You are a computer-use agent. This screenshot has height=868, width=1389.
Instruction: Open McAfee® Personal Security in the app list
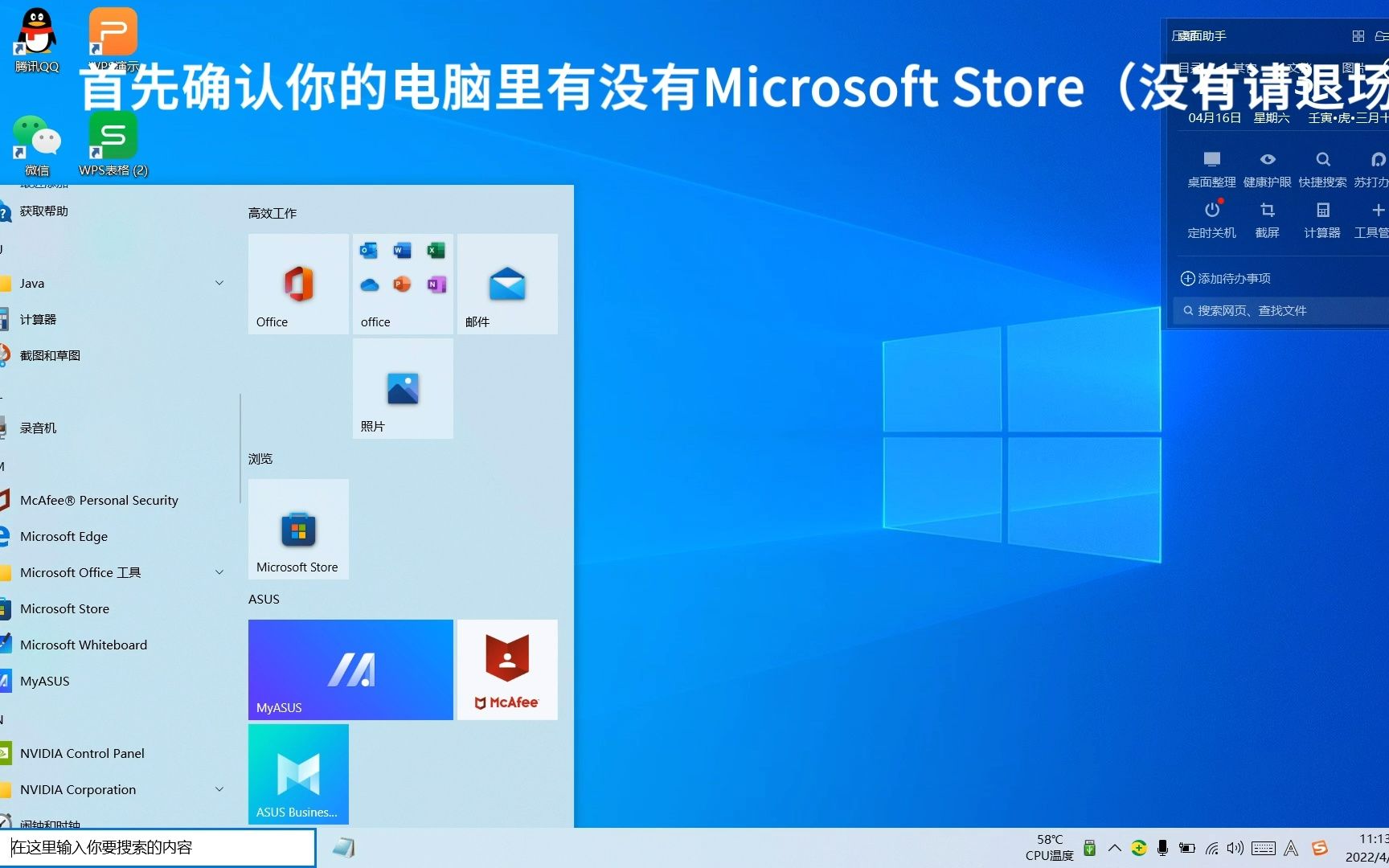tap(117, 500)
